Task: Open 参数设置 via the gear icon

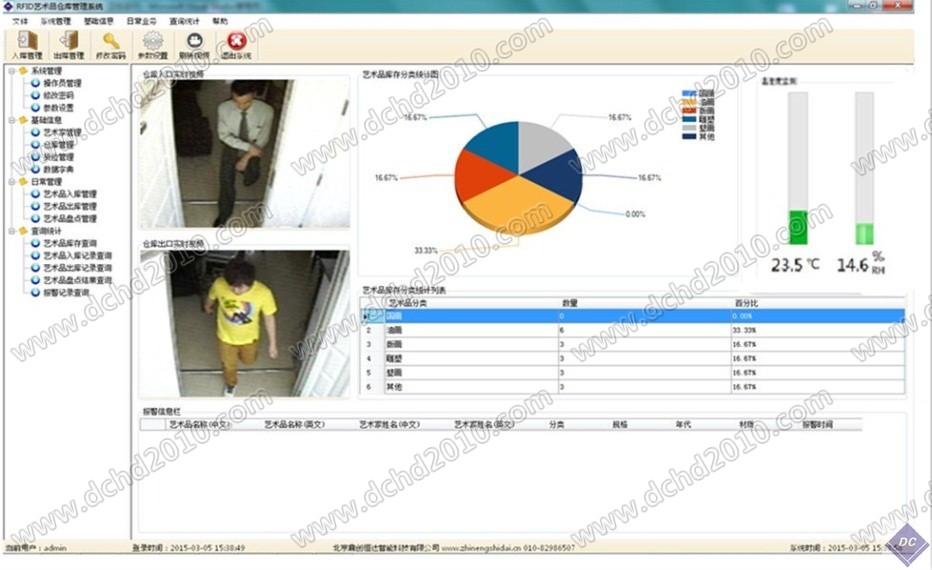Action: coord(152,45)
